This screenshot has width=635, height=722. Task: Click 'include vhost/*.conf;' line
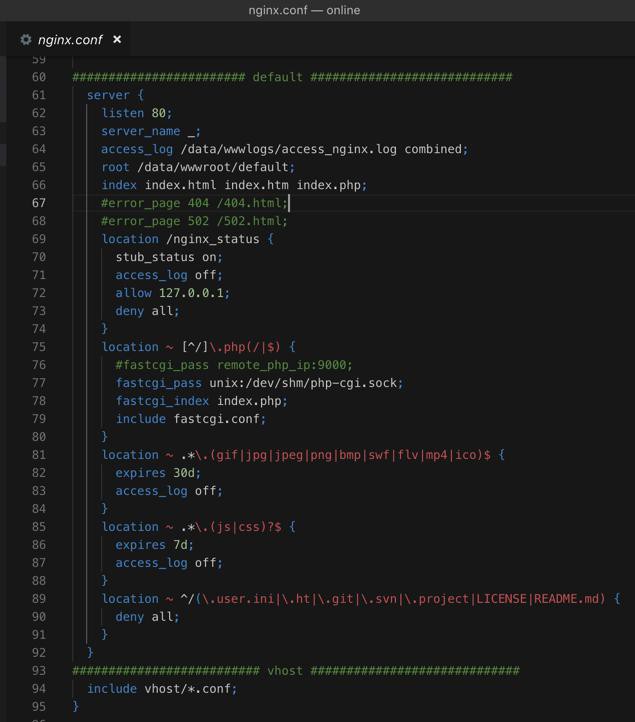coord(162,689)
